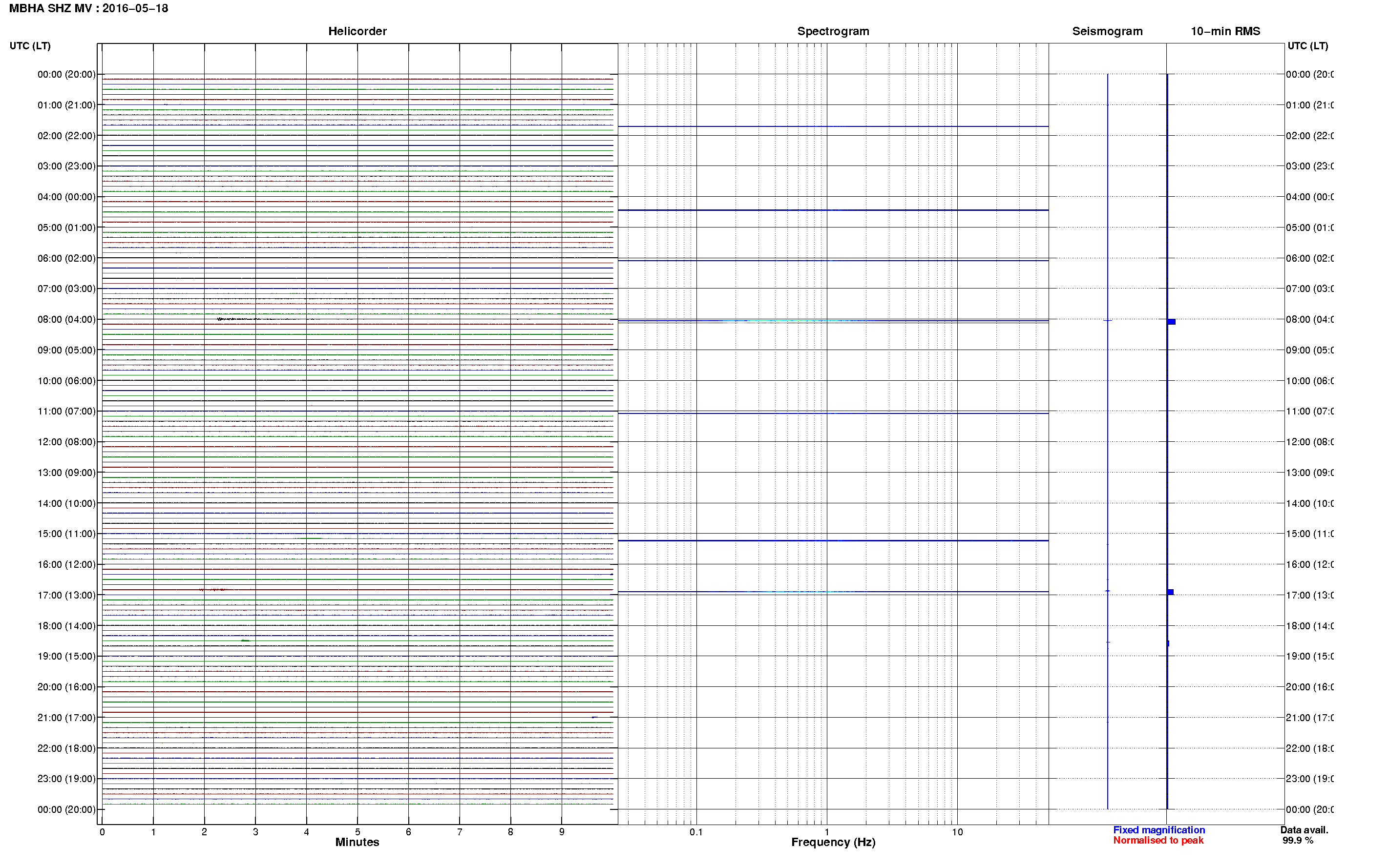Click the left UTC (LT) axis header

(30, 46)
